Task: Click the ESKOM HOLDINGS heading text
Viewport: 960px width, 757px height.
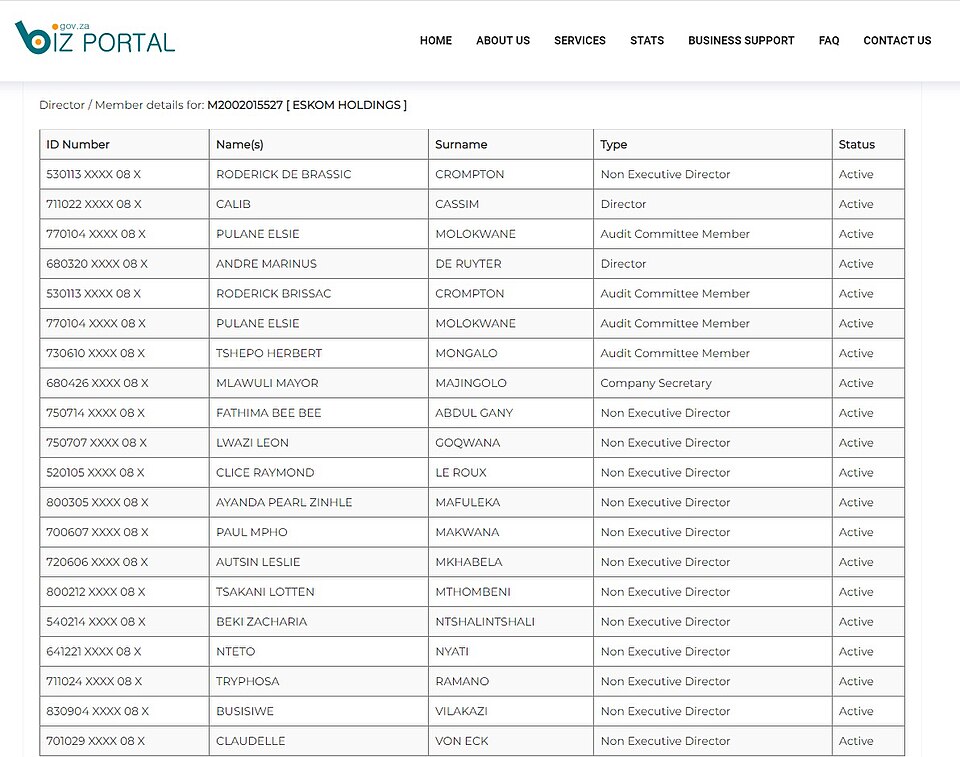Action: click(x=346, y=105)
